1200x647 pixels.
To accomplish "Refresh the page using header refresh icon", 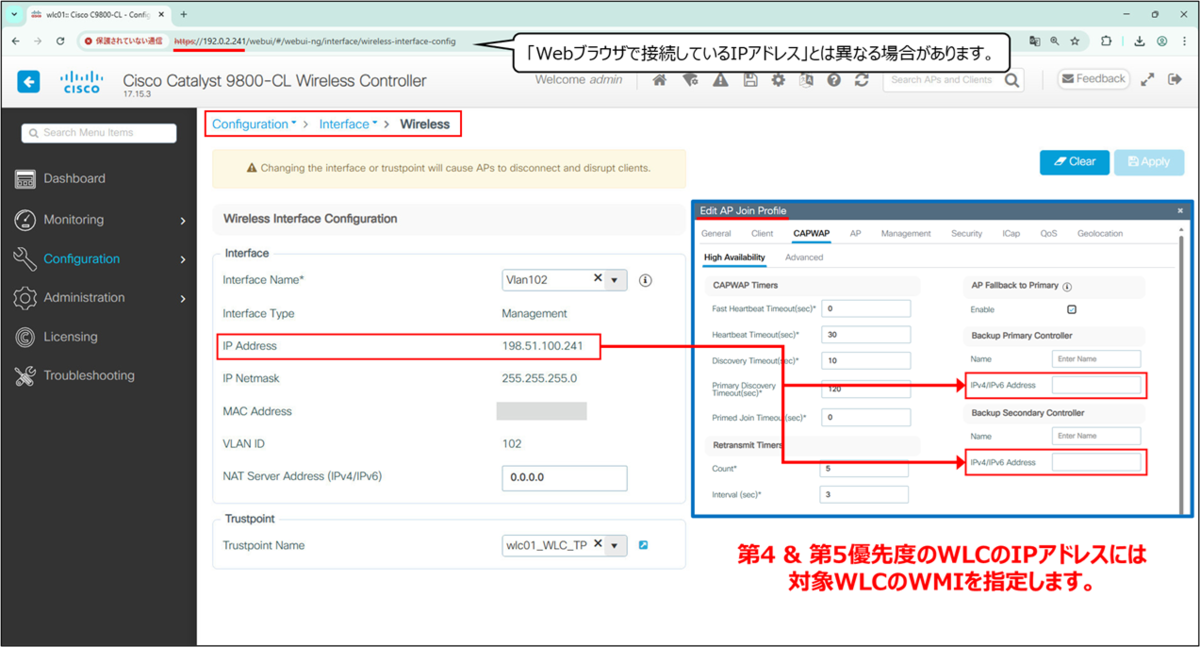I will 861,81.
